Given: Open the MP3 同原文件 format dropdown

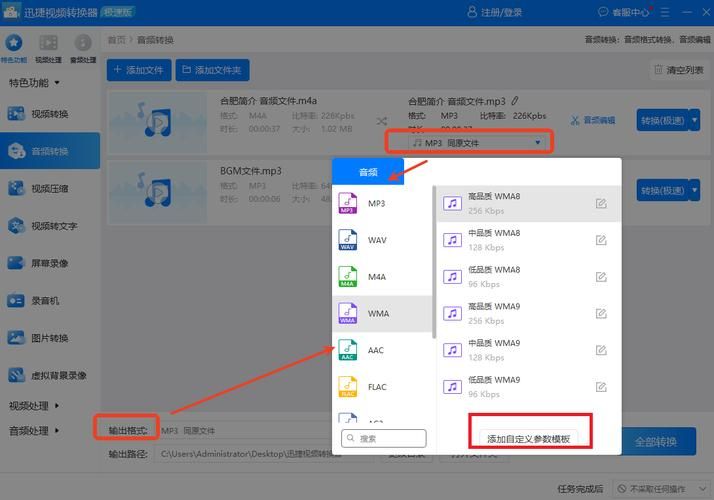Looking at the screenshot, I should [477, 143].
